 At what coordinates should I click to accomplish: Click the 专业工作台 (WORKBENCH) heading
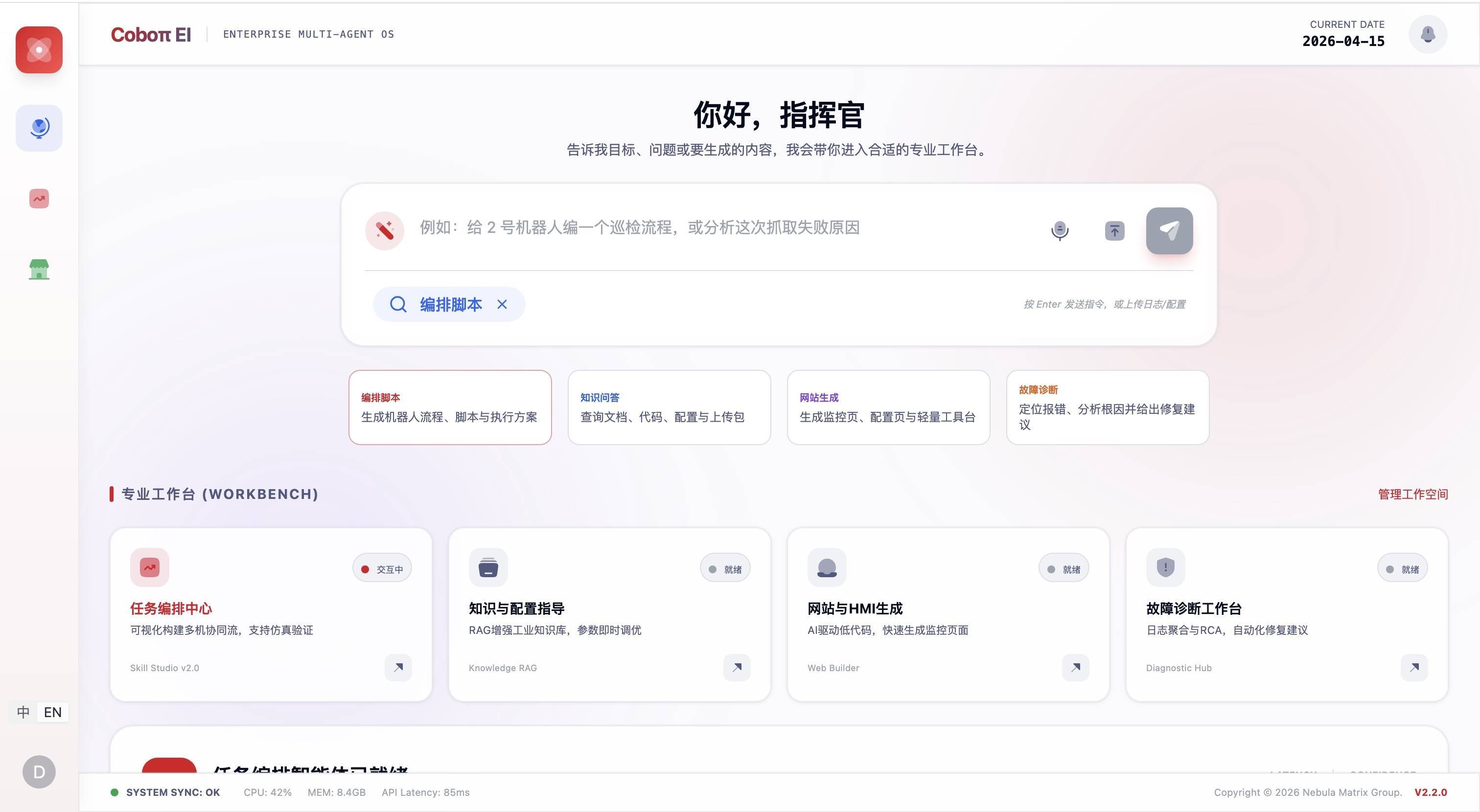tap(220, 495)
